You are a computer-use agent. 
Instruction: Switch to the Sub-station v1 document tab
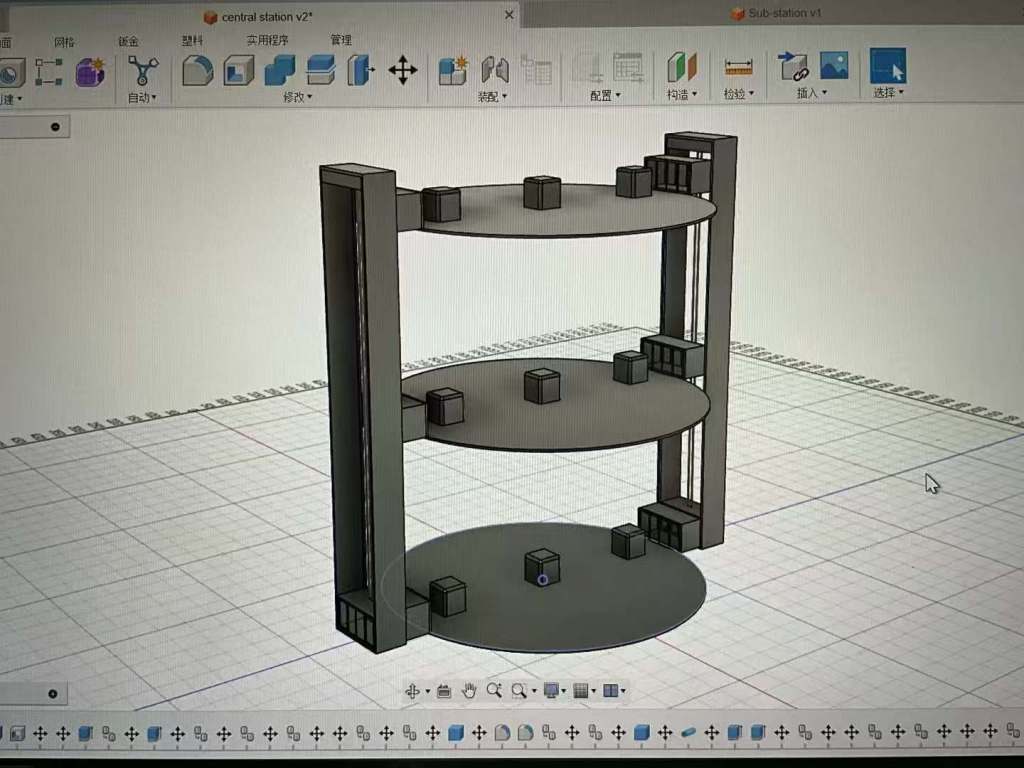(784, 14)
